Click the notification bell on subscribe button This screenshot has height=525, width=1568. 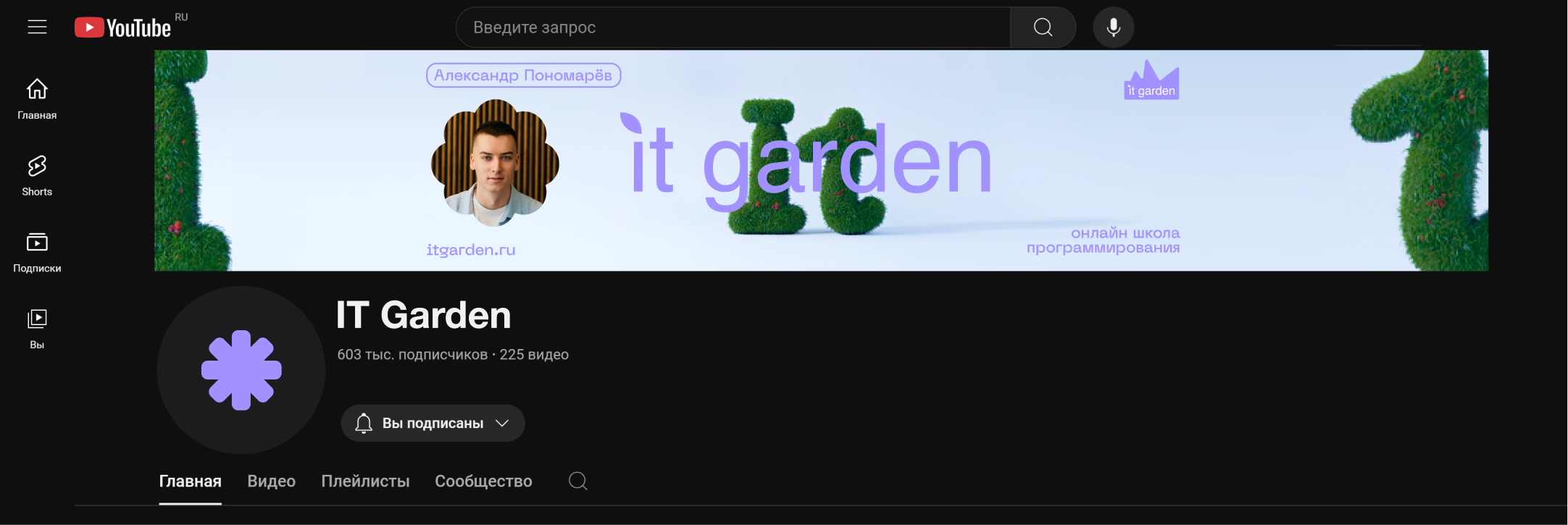[x=364, y=423]
